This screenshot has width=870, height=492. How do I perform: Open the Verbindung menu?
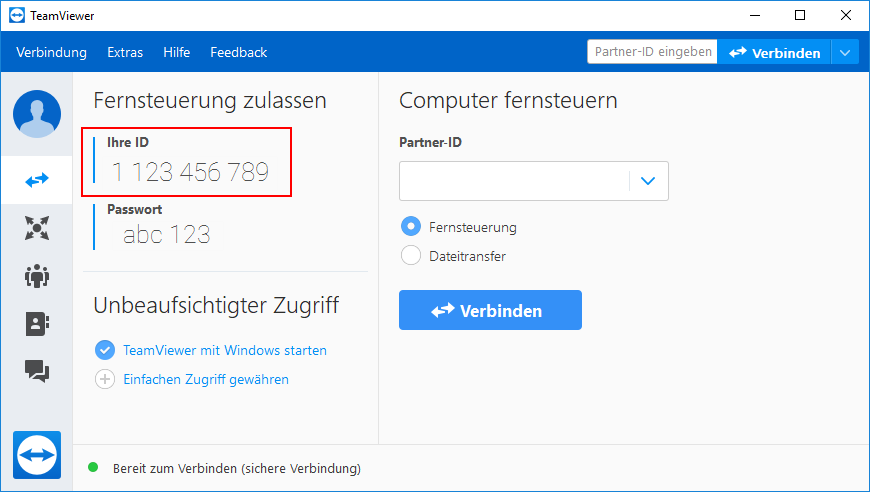pyautogui.click(x=51, y=52)
